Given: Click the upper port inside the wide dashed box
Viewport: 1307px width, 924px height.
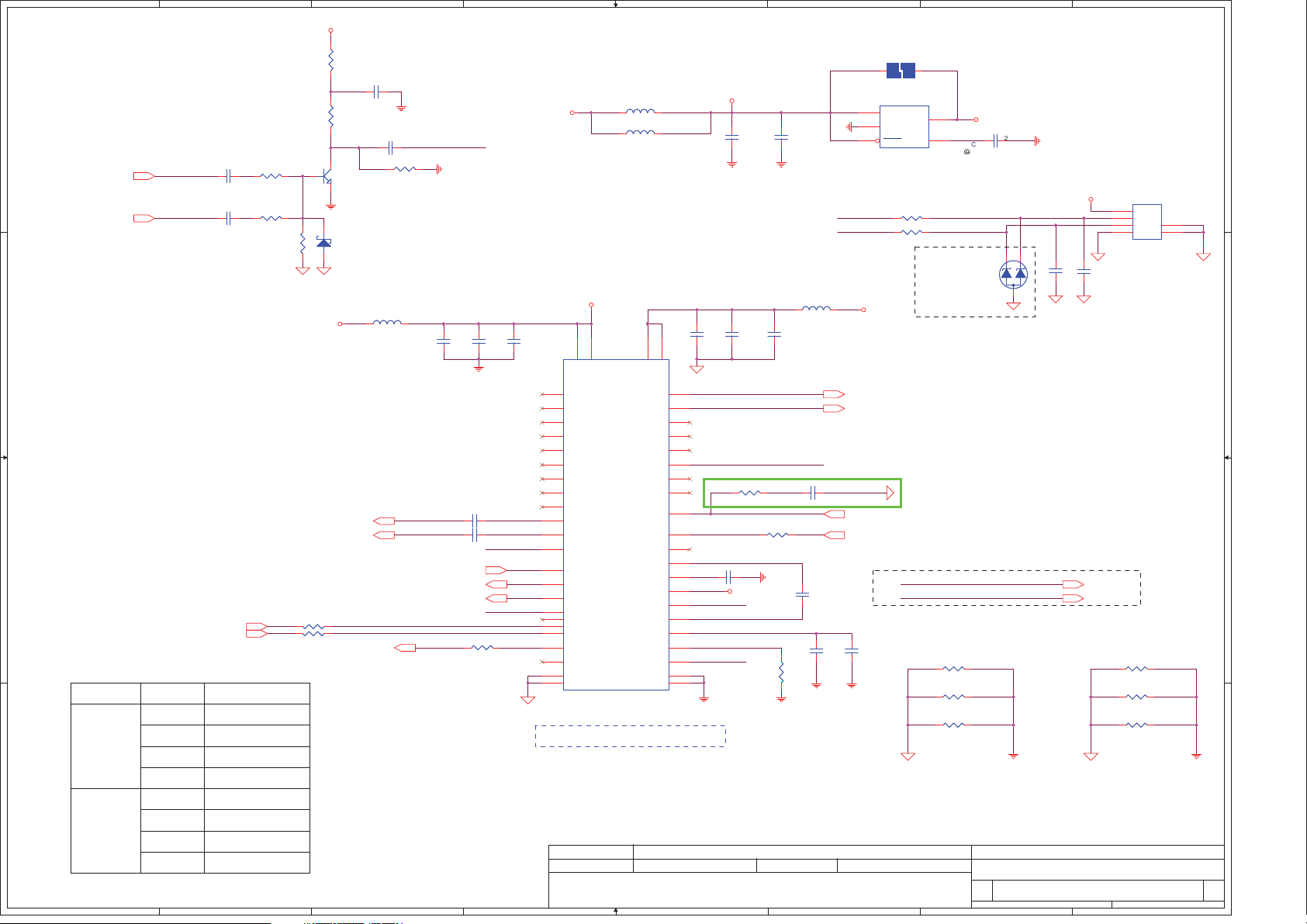Looking at the screenshot, I should point(1073,584).
